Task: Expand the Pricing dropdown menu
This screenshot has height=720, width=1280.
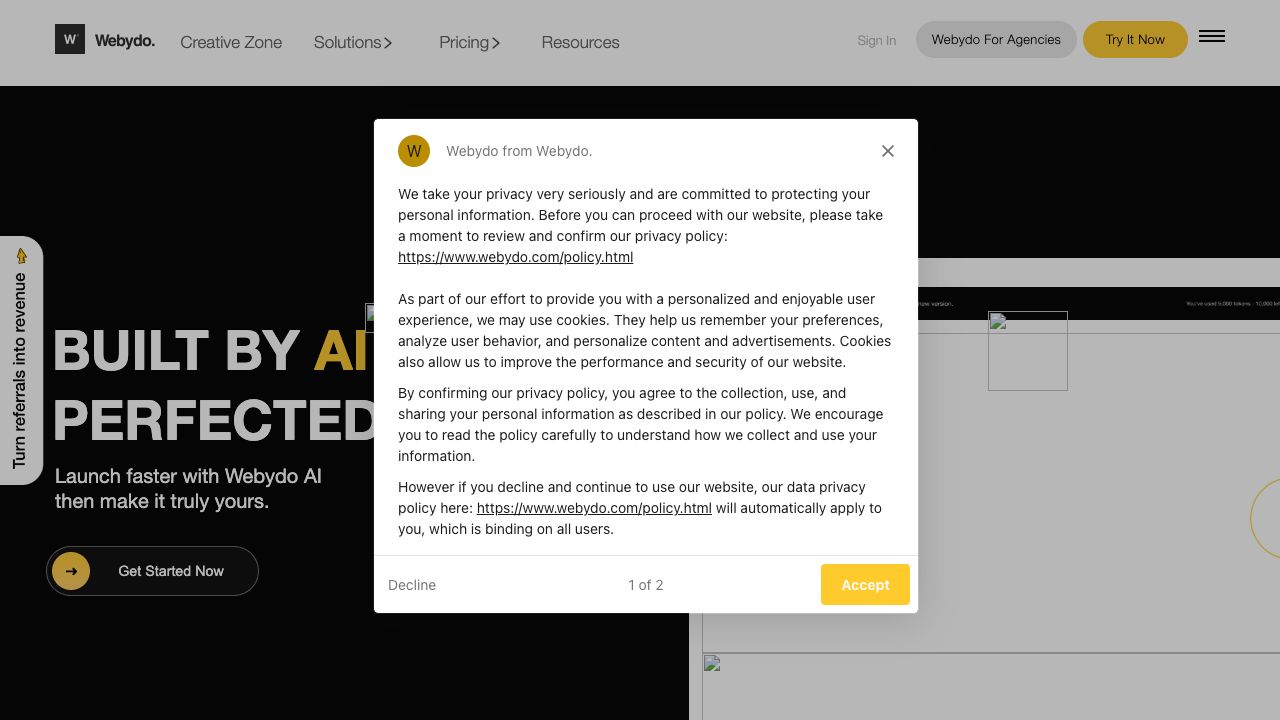Action: (469, 42)
